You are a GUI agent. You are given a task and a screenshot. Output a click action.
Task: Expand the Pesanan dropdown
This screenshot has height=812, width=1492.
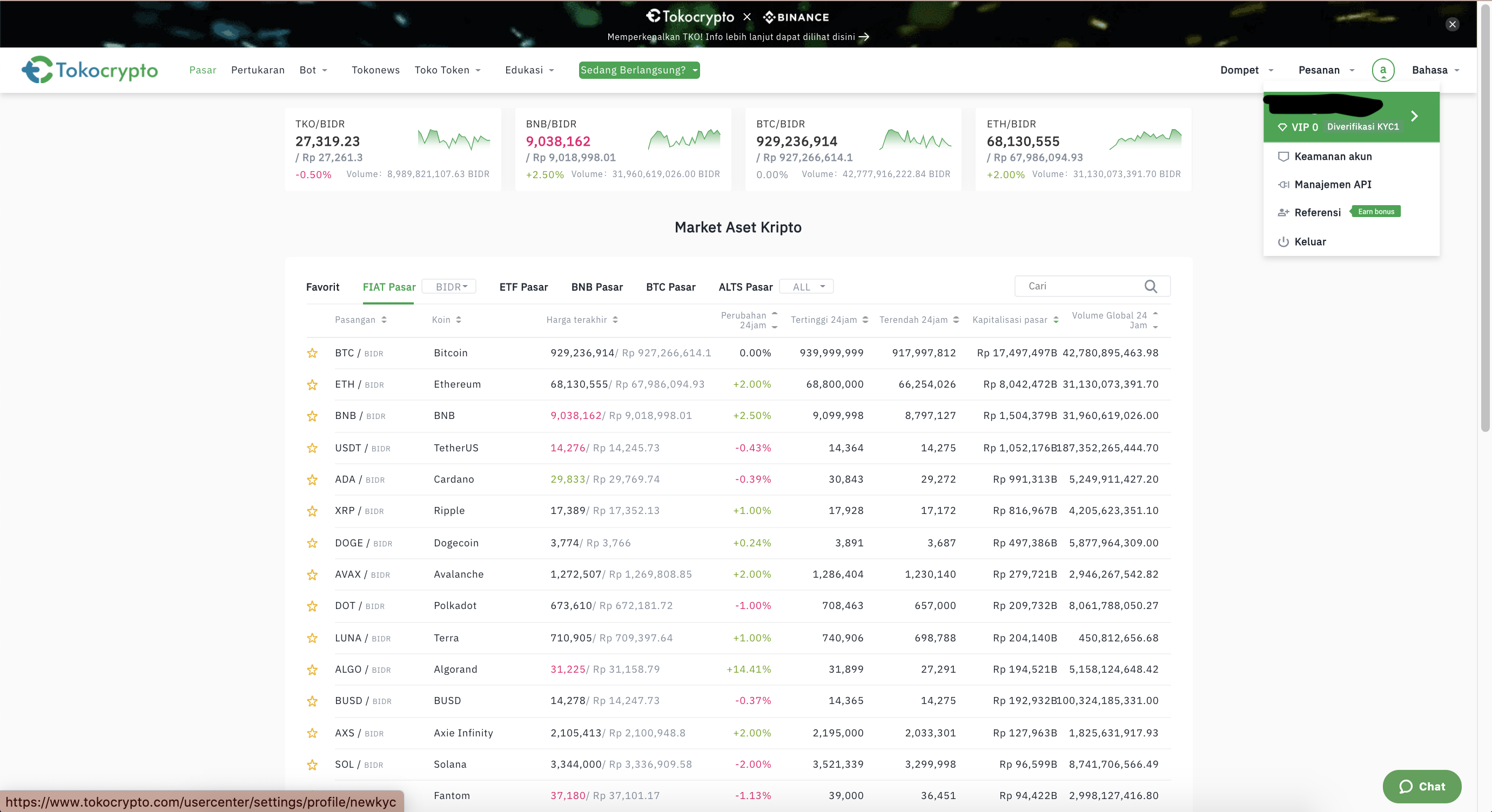tap(1326, 70)
